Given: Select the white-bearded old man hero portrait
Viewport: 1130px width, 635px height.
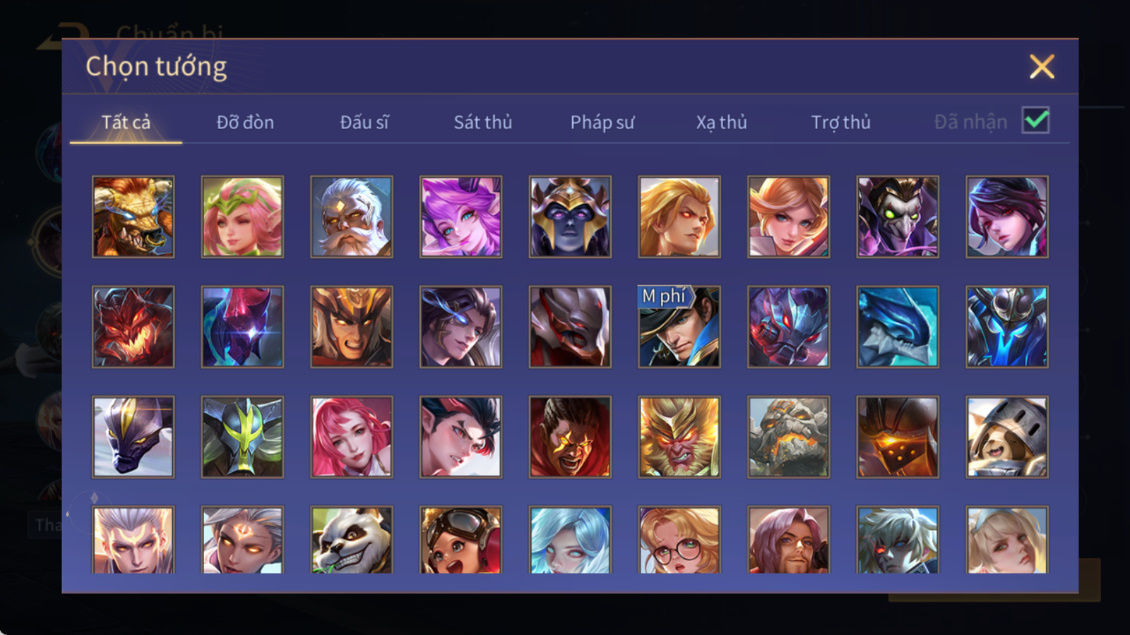Looking at the screenshot, I should [x=352, y=217].
